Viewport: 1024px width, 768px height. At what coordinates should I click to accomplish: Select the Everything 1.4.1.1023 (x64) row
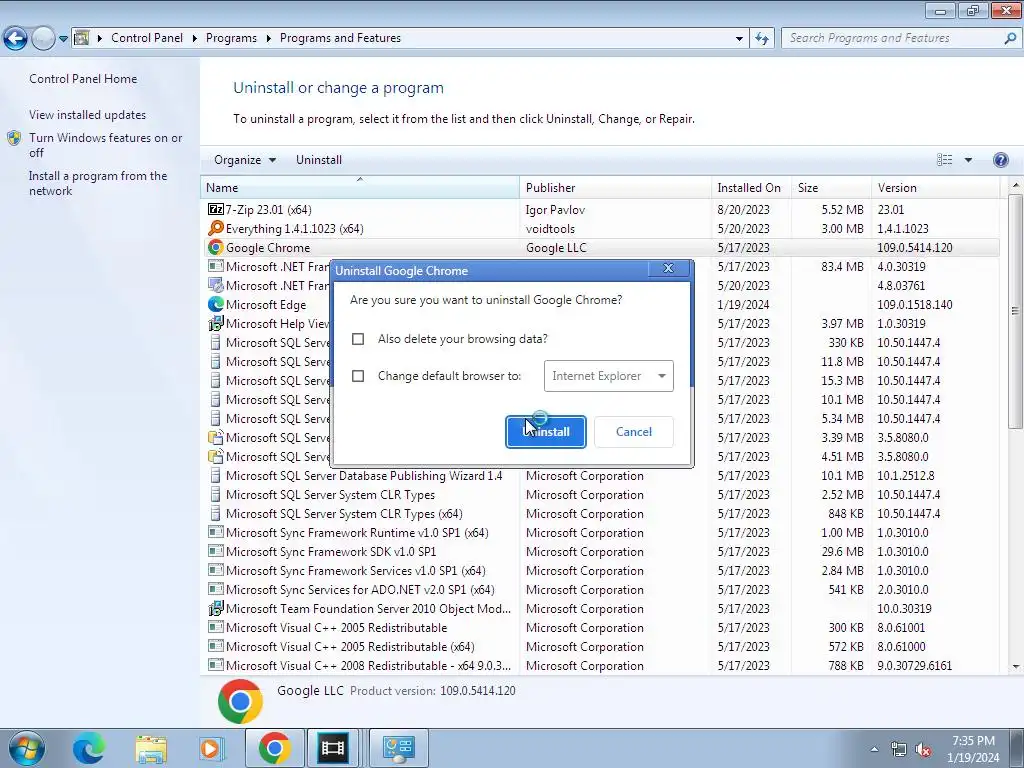click(600, 229)
